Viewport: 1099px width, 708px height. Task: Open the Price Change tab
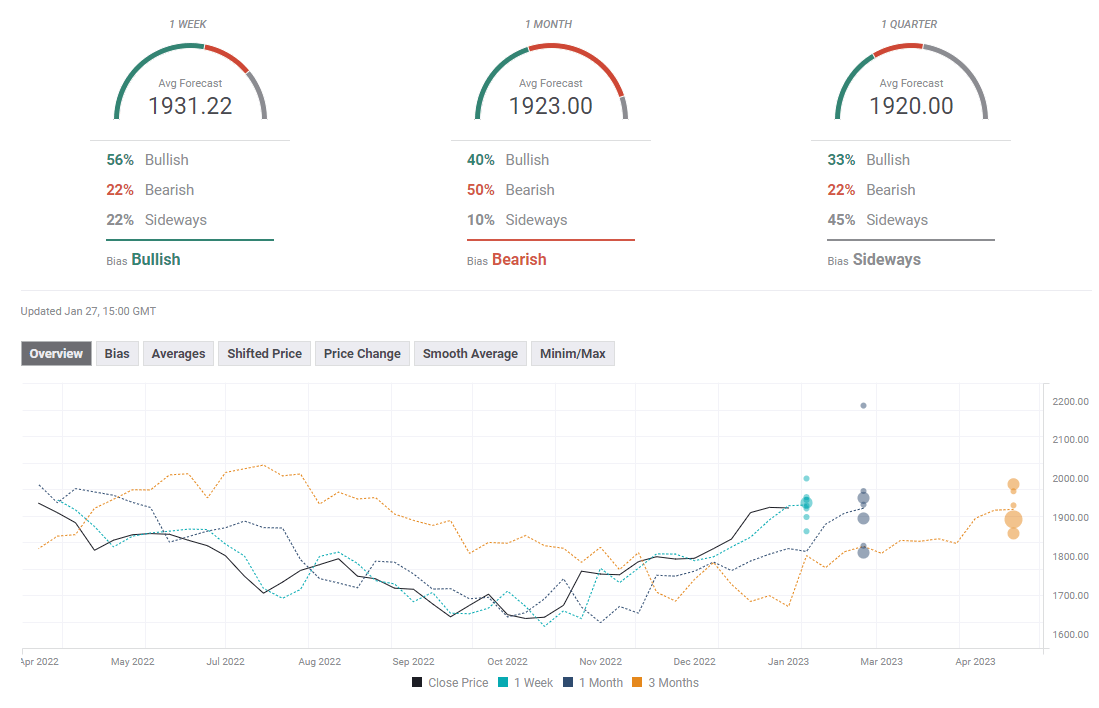point(362,354)
